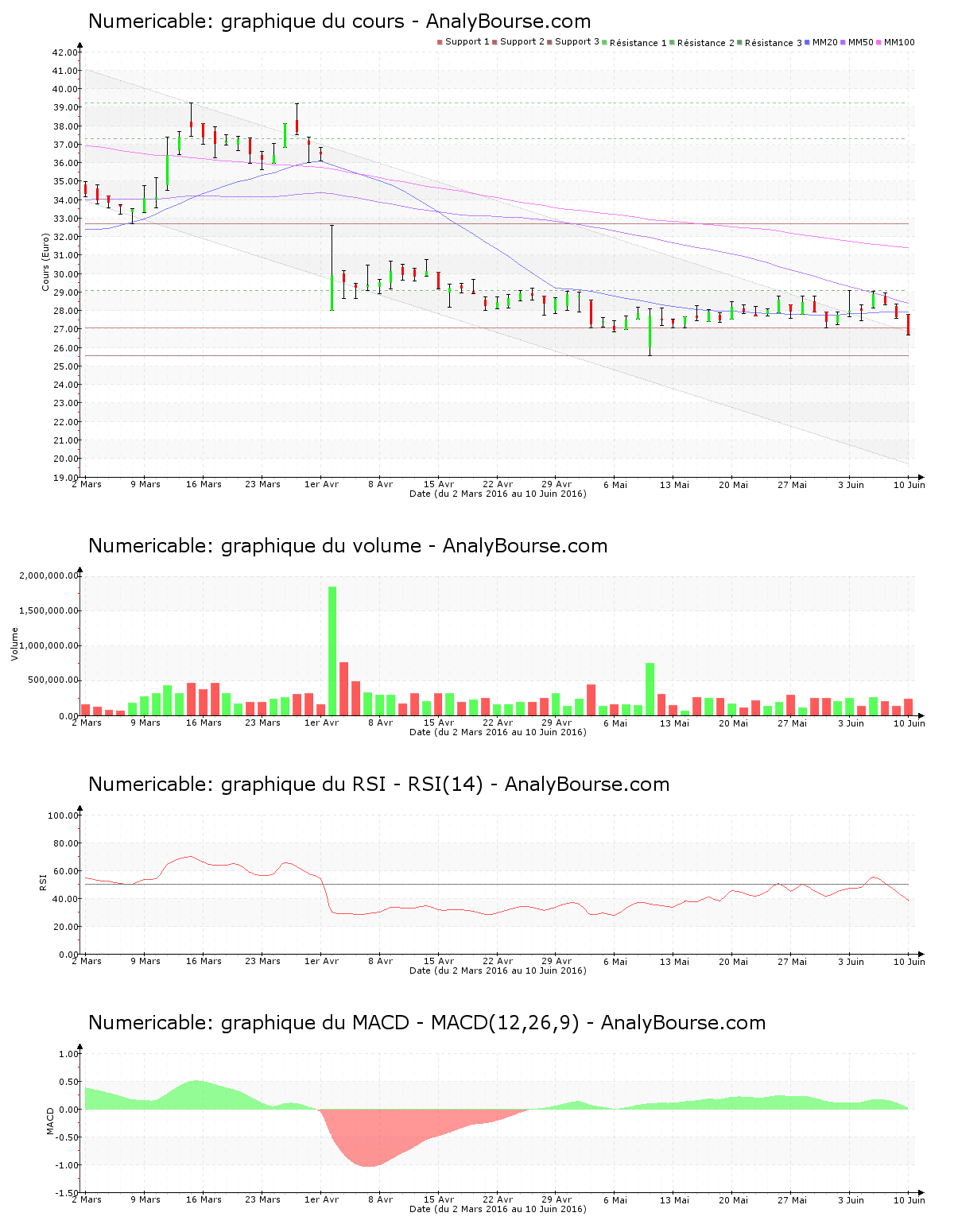Viewport: 954px width, 1232px height.
Task: Click '6 Mai' date on the RSI chart
Action: (615, 961)
